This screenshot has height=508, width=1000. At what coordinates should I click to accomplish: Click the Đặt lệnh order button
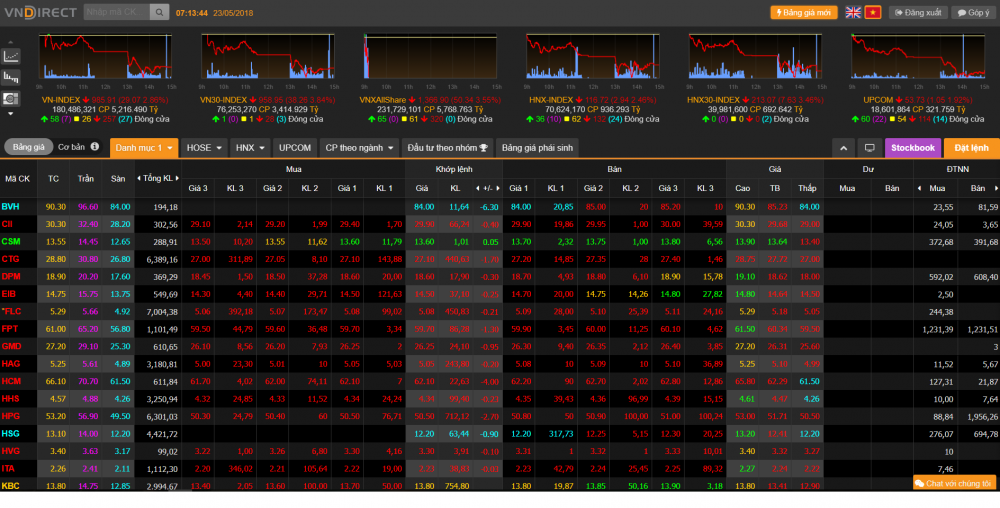[x=971, y=148]
